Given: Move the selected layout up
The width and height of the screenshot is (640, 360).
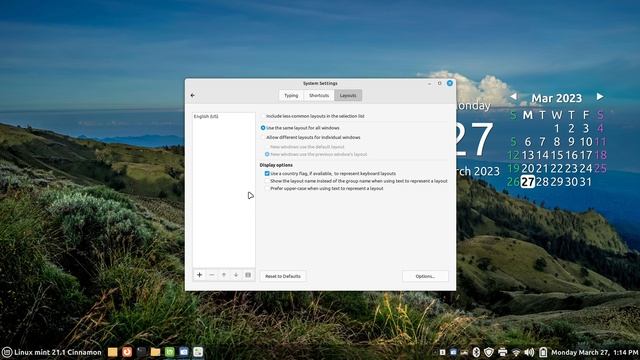Looking at the screenshot, I should pyautogui.click(x=224, y=275).
